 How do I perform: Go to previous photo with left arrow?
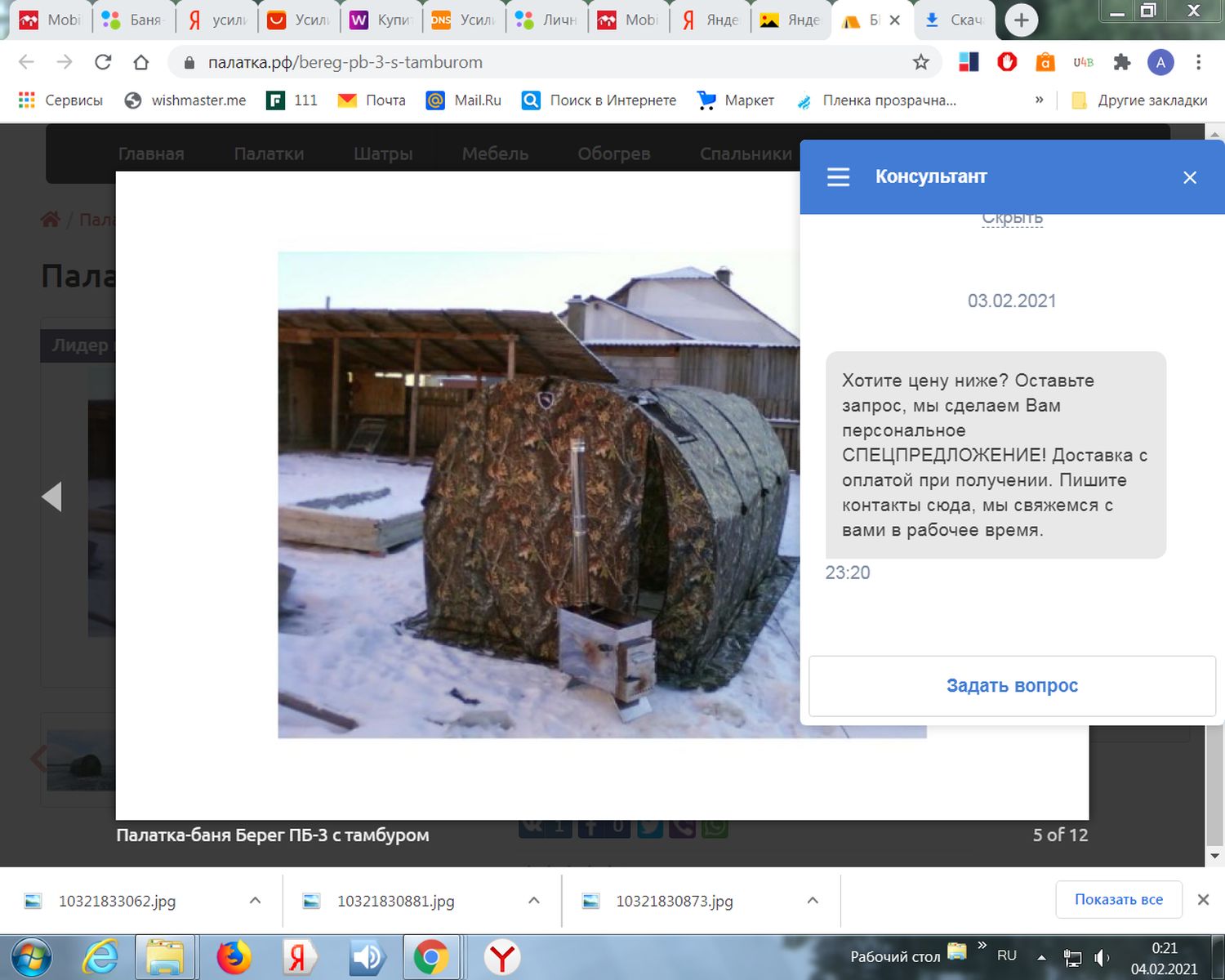52,497
